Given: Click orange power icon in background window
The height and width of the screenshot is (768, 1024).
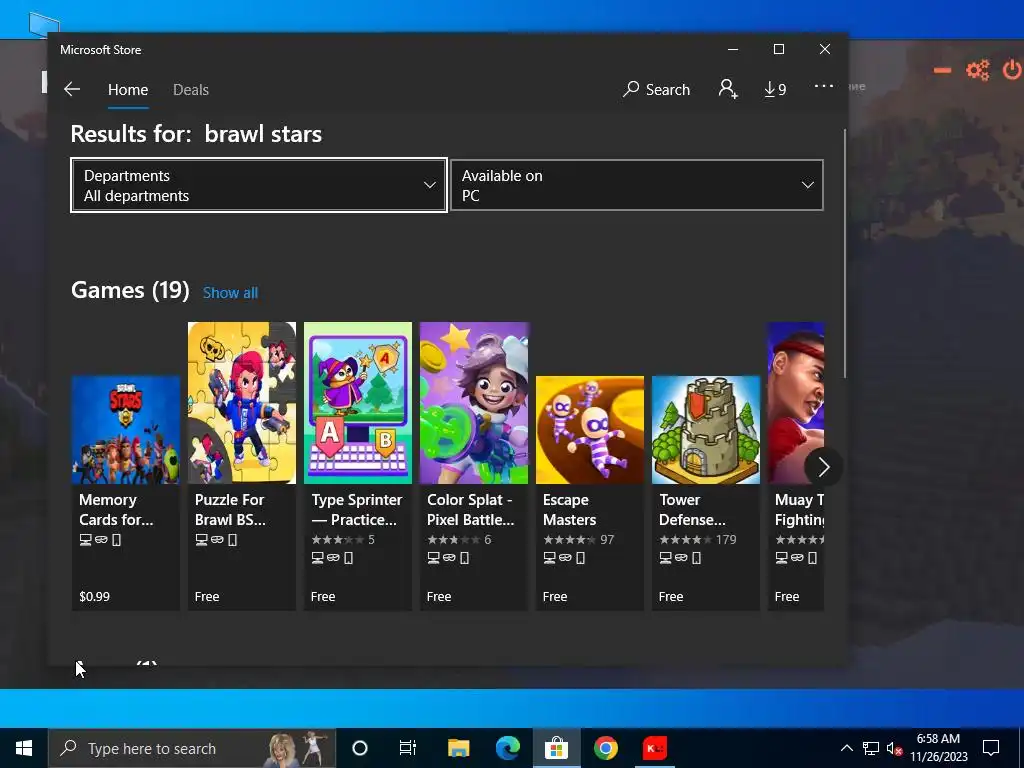Looking at the screenshot, I should [1013, 69].
